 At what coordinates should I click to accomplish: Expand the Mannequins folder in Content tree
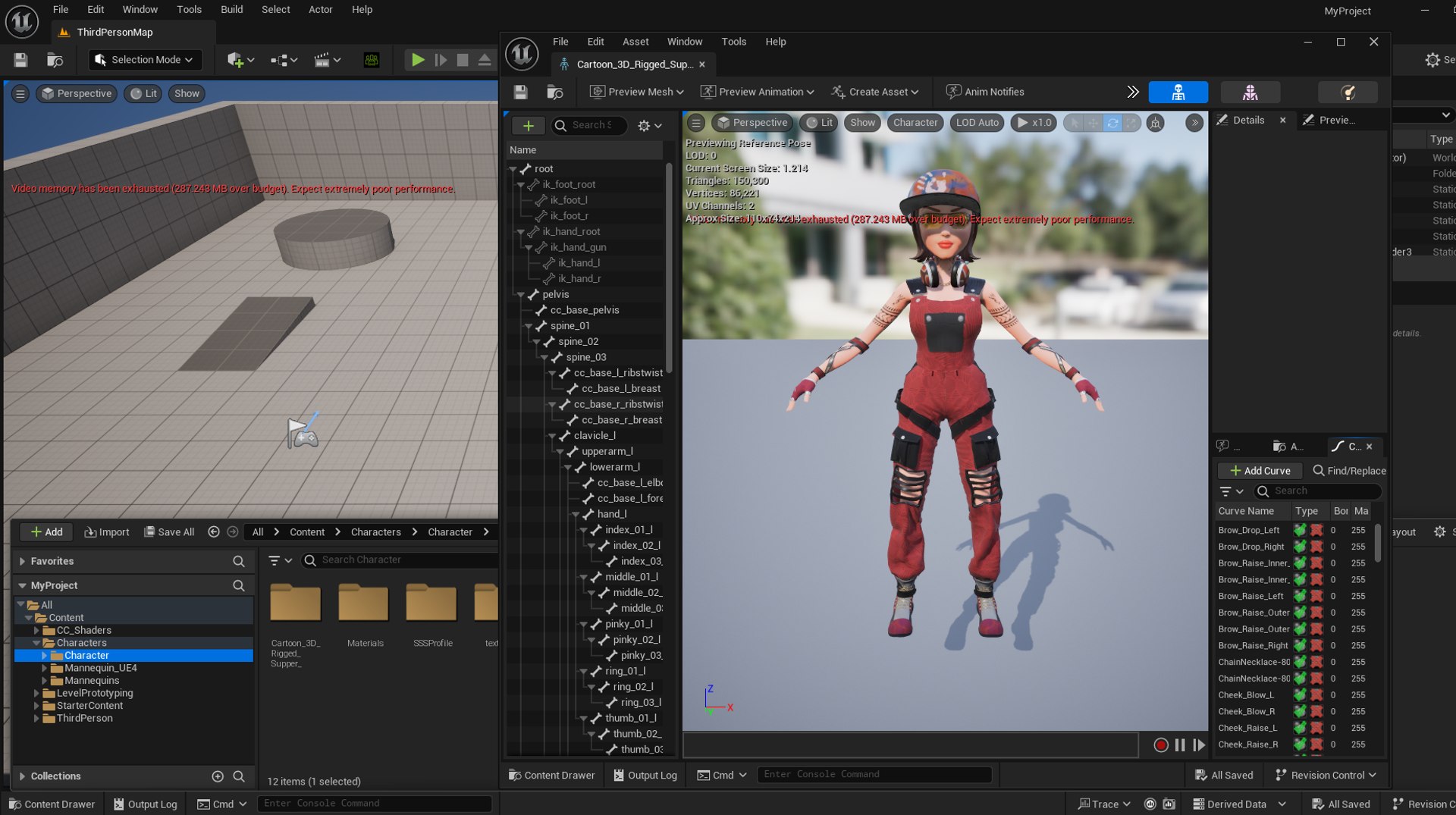44,680
